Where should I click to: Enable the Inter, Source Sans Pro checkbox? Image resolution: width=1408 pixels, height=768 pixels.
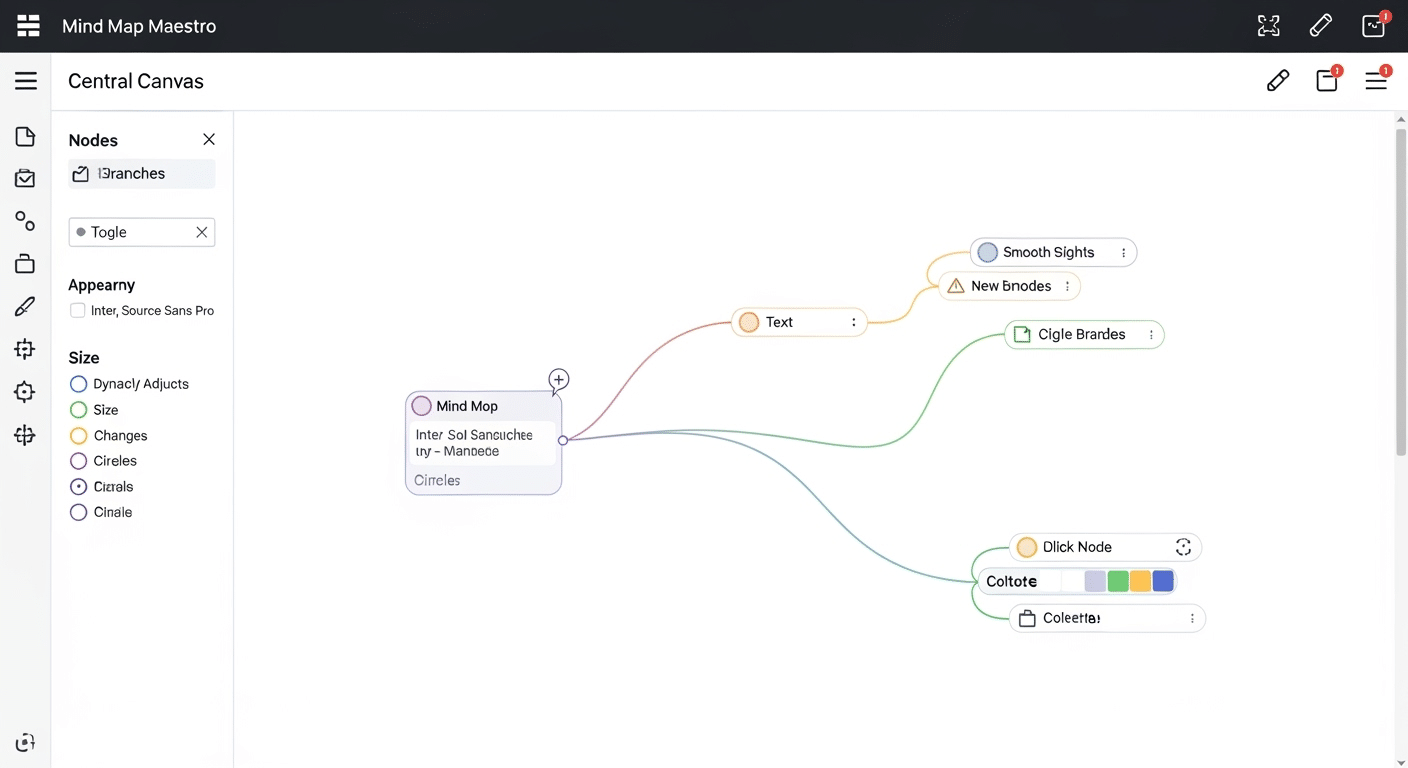[x=77, y=311]
